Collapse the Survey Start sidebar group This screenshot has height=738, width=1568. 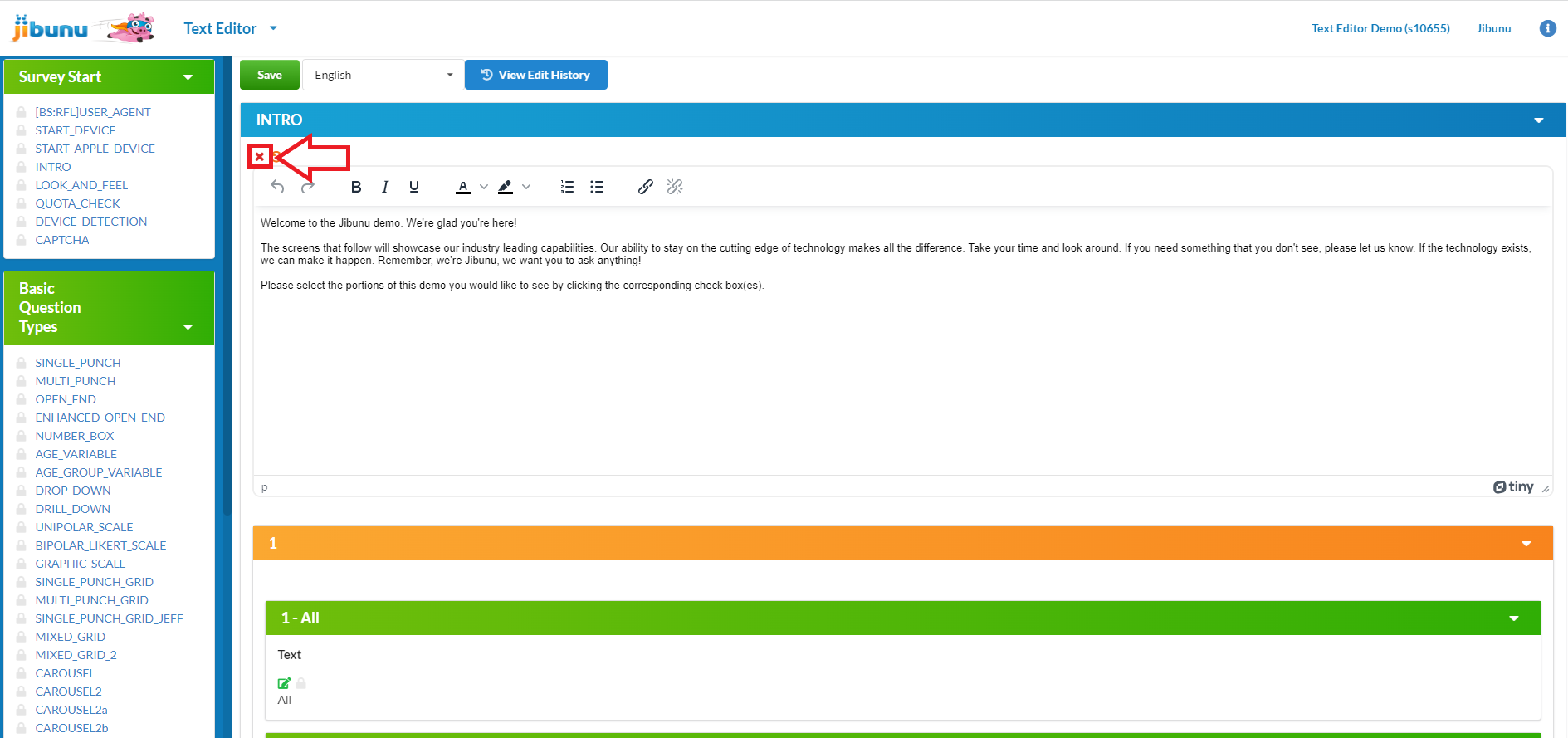click(188, 77)
